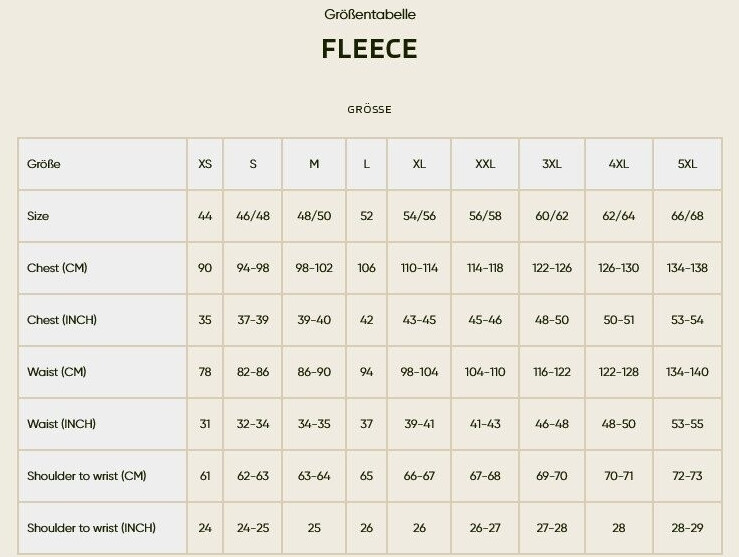Click the 5XL column header

687,164
